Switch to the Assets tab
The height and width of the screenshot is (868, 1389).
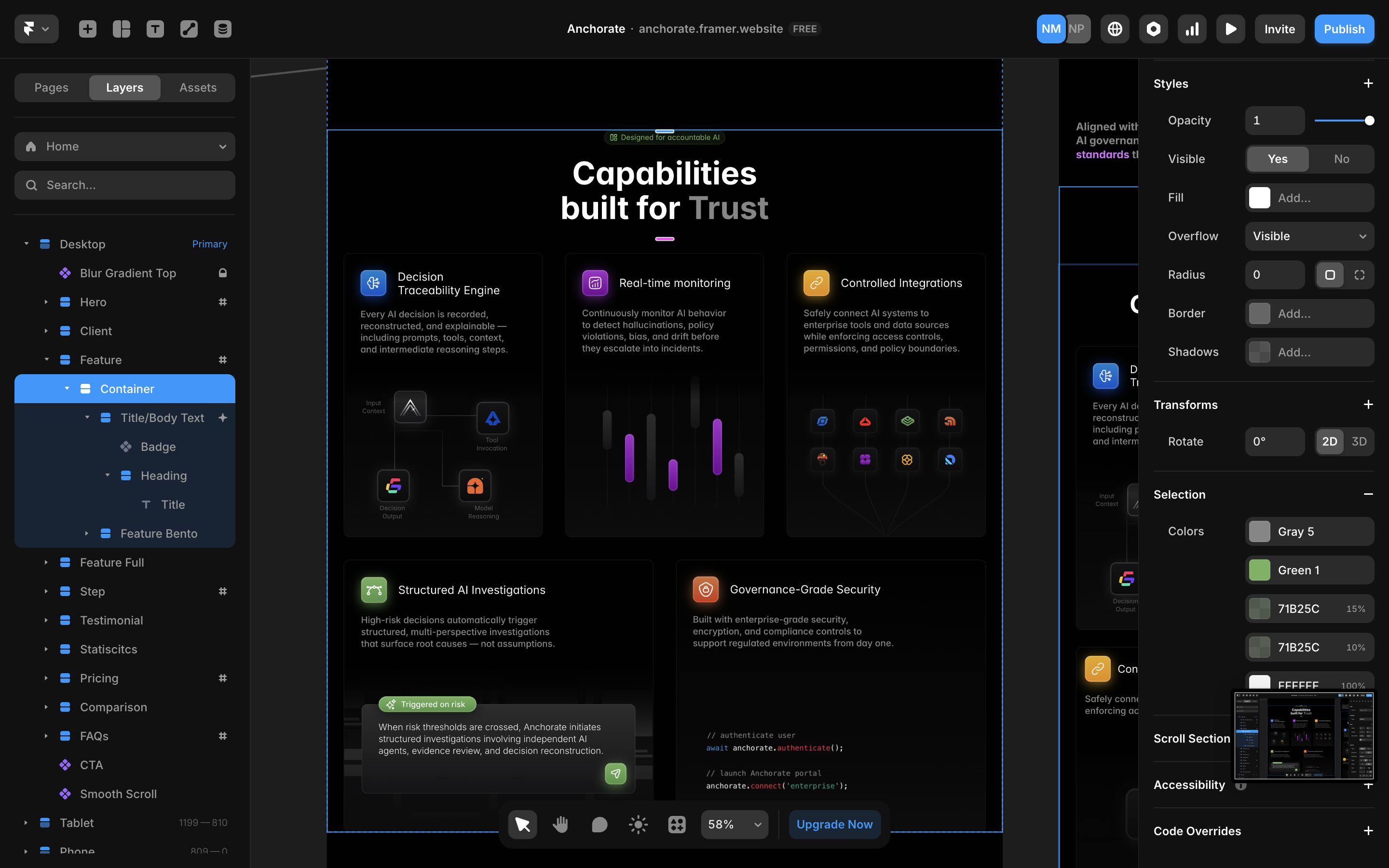click(x=197, y=88)
